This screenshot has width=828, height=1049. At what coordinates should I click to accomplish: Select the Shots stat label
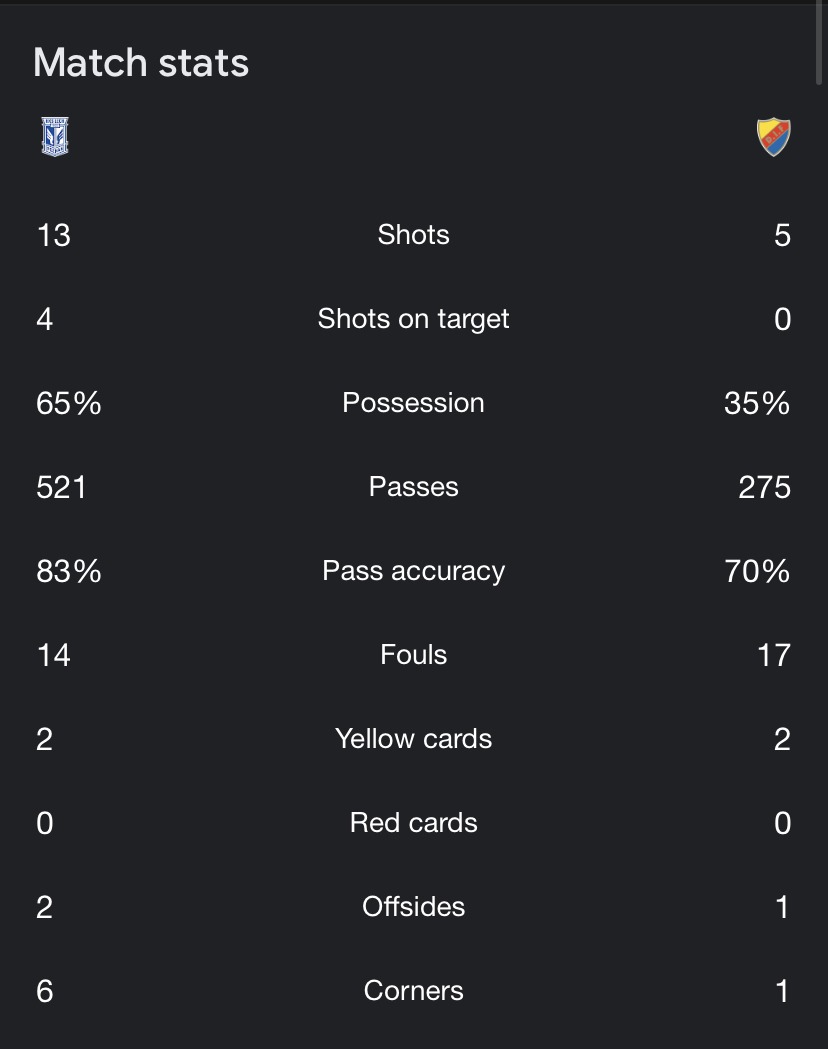point(413,235)
